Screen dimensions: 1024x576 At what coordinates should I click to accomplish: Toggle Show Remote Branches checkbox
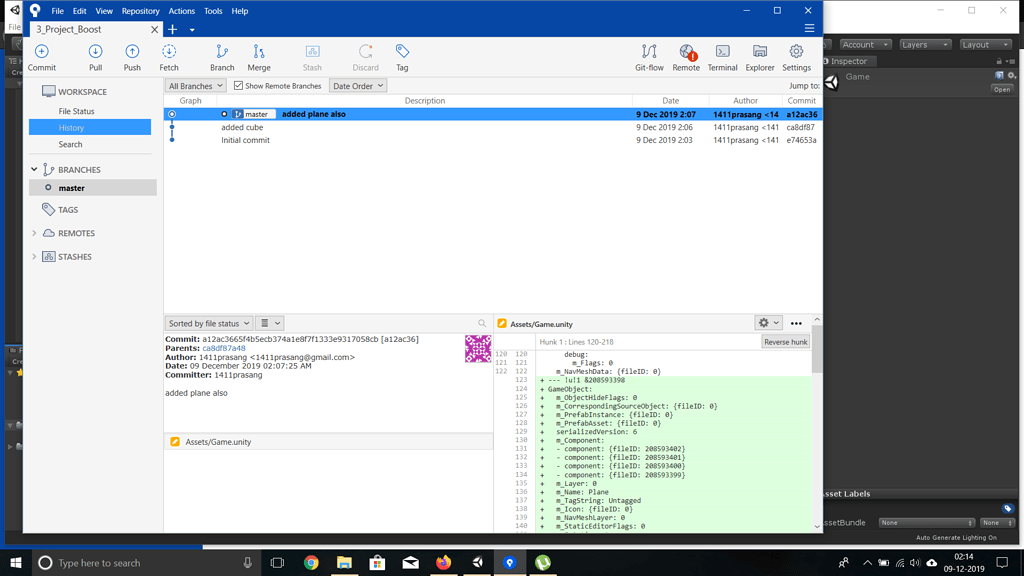click(239, 86)
